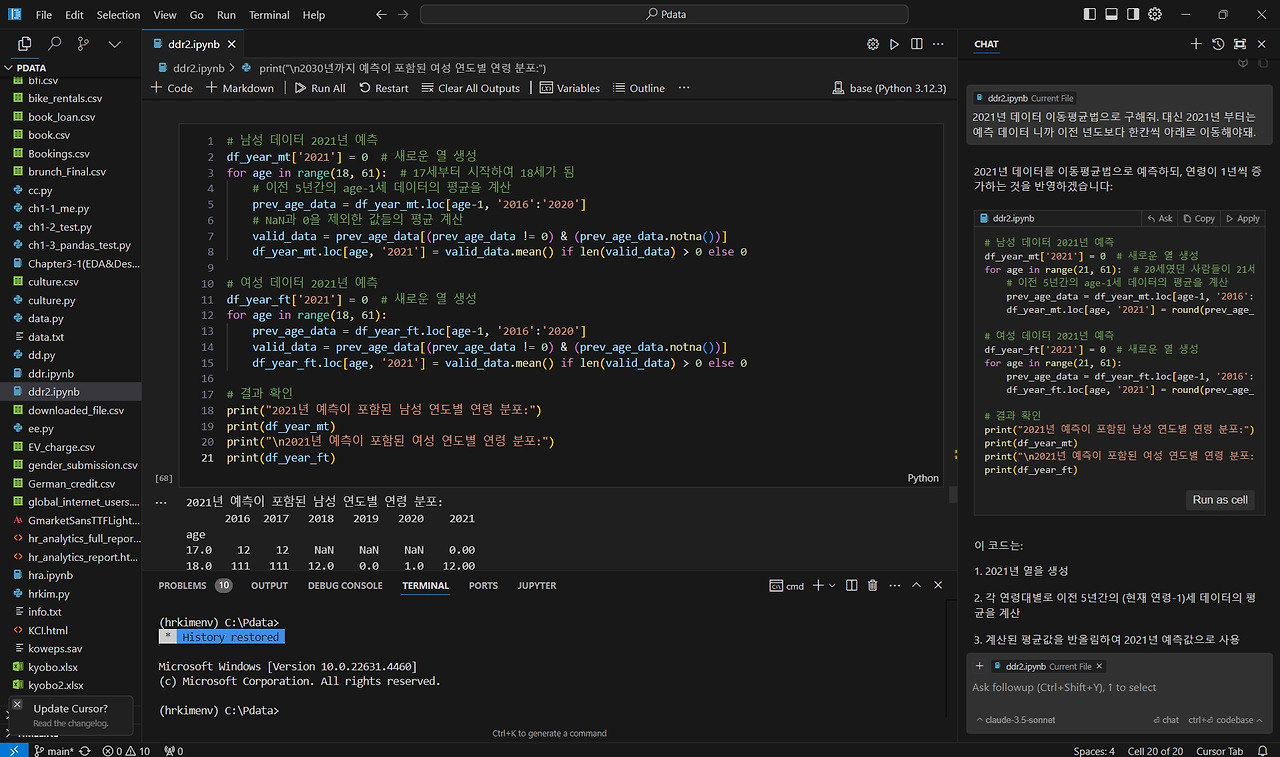This screenshot has height=757, width=1280.
Task: Open the notifications bell in status bar
Action: (1264, 751)
